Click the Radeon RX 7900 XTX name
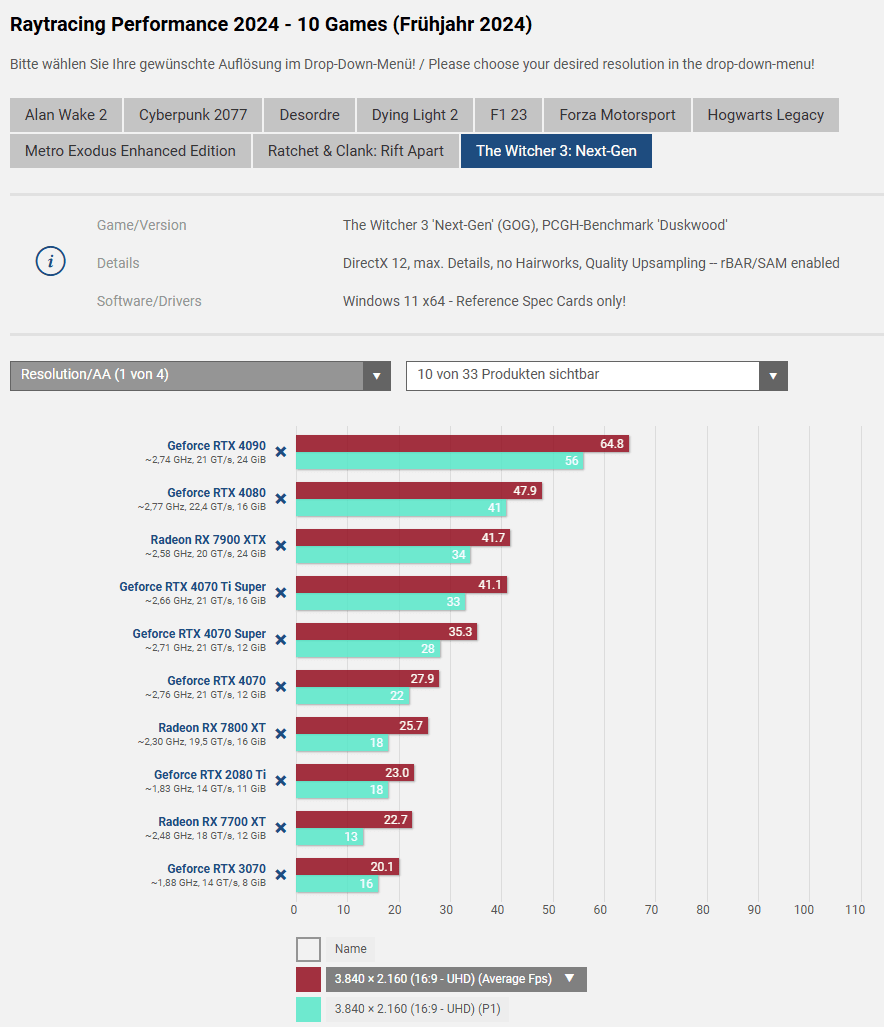 point(208,540)
